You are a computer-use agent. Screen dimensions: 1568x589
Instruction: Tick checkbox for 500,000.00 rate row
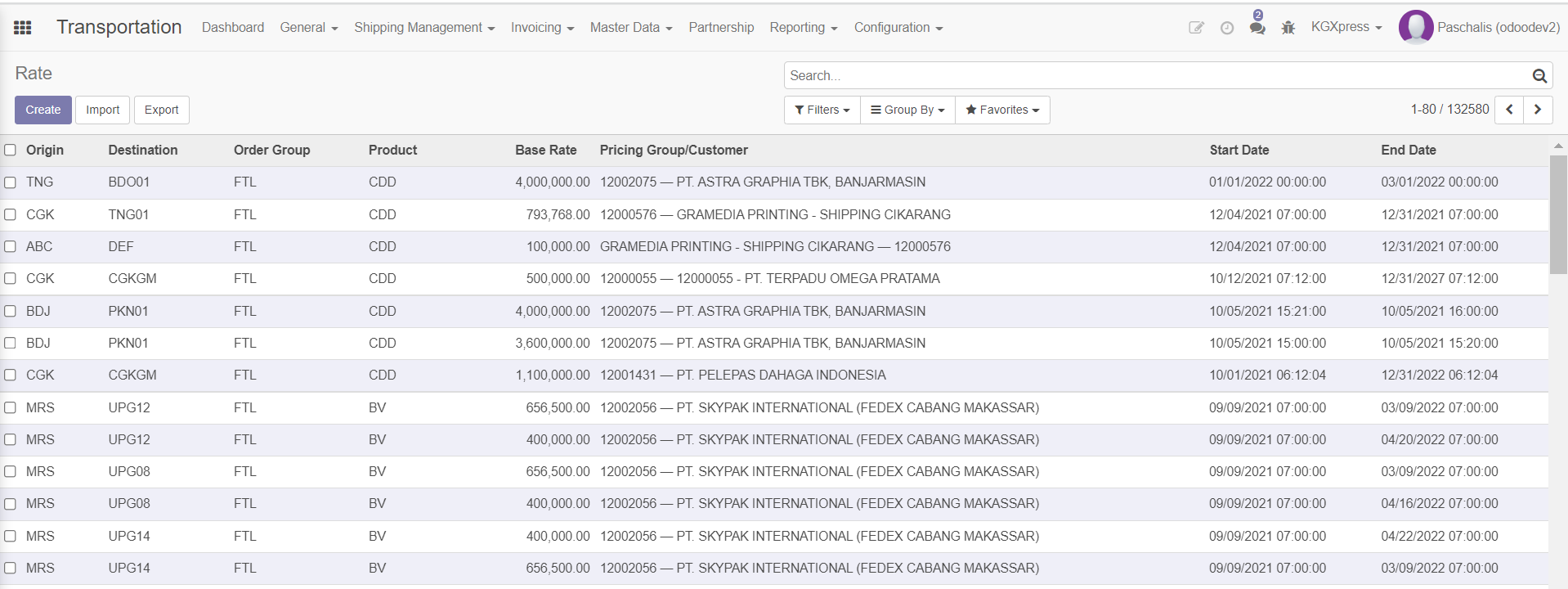[x=10, y=278]
